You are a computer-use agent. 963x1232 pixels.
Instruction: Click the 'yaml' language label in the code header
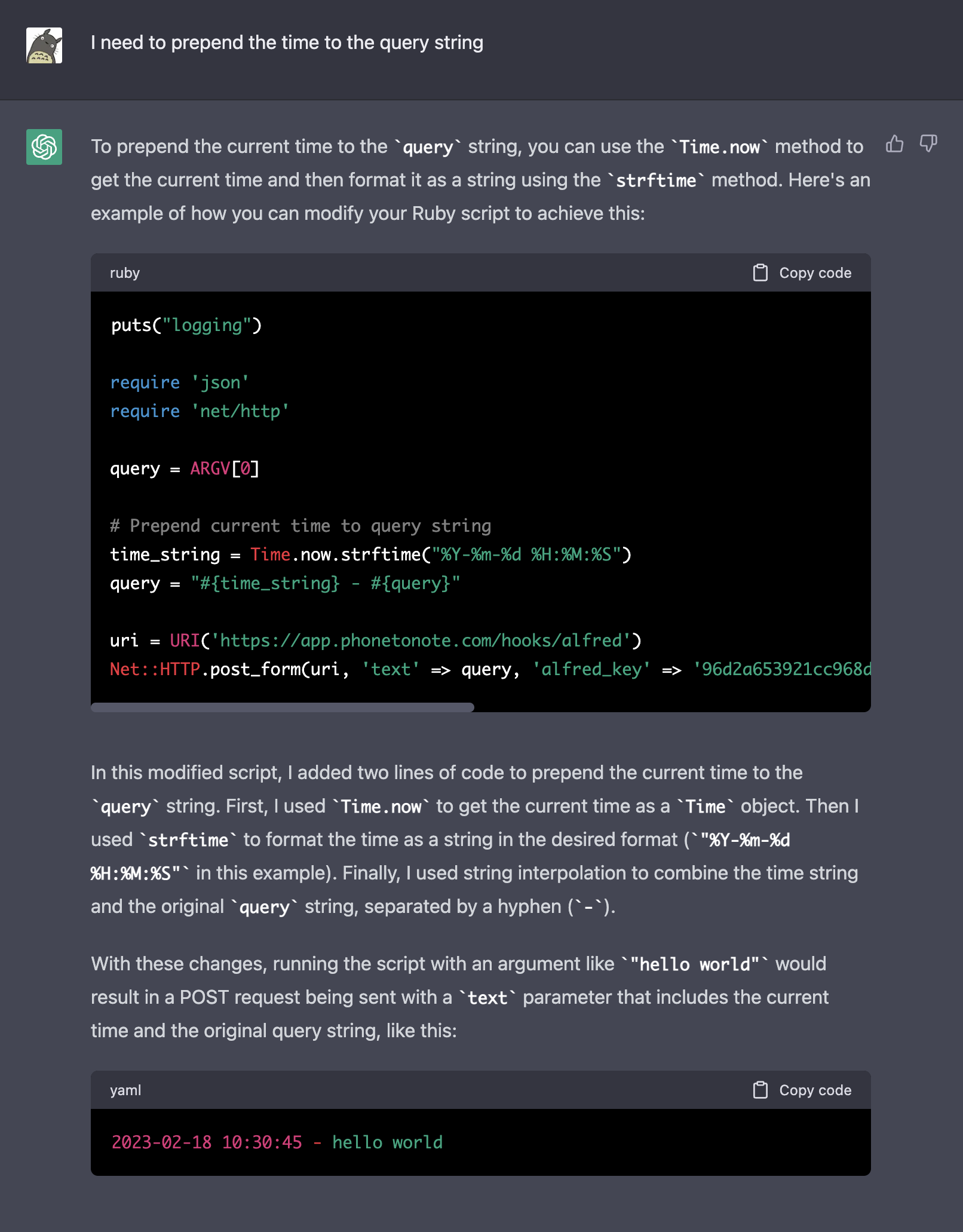pos(125,1090)
